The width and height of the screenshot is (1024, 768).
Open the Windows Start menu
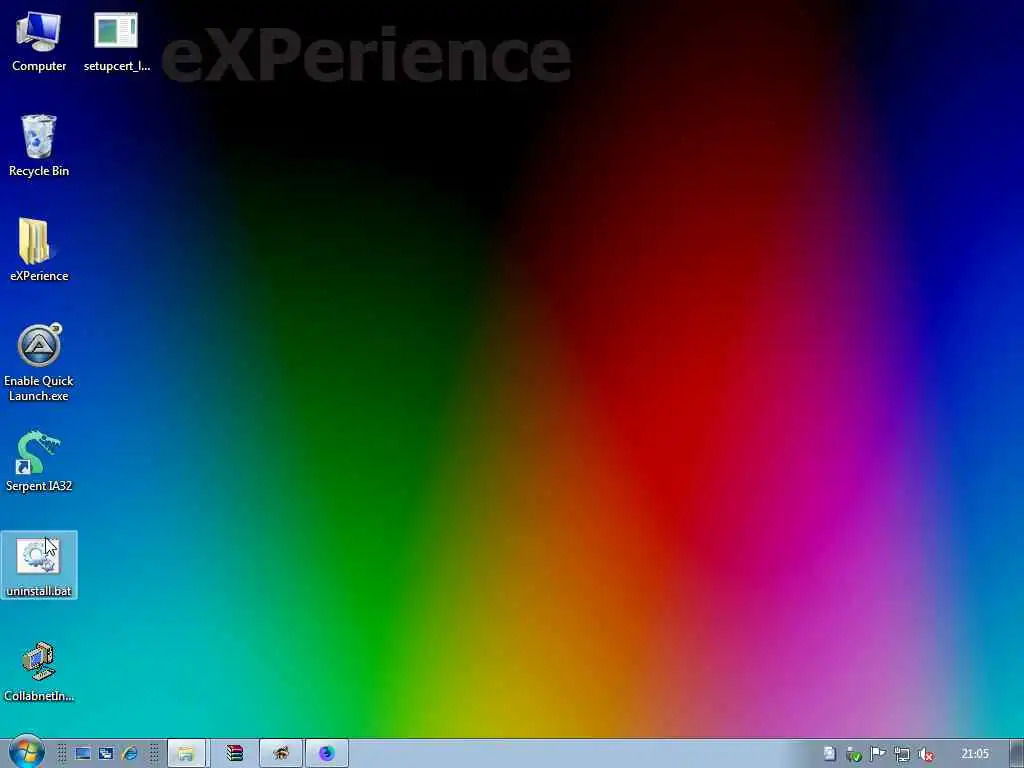tap(26, 752)
